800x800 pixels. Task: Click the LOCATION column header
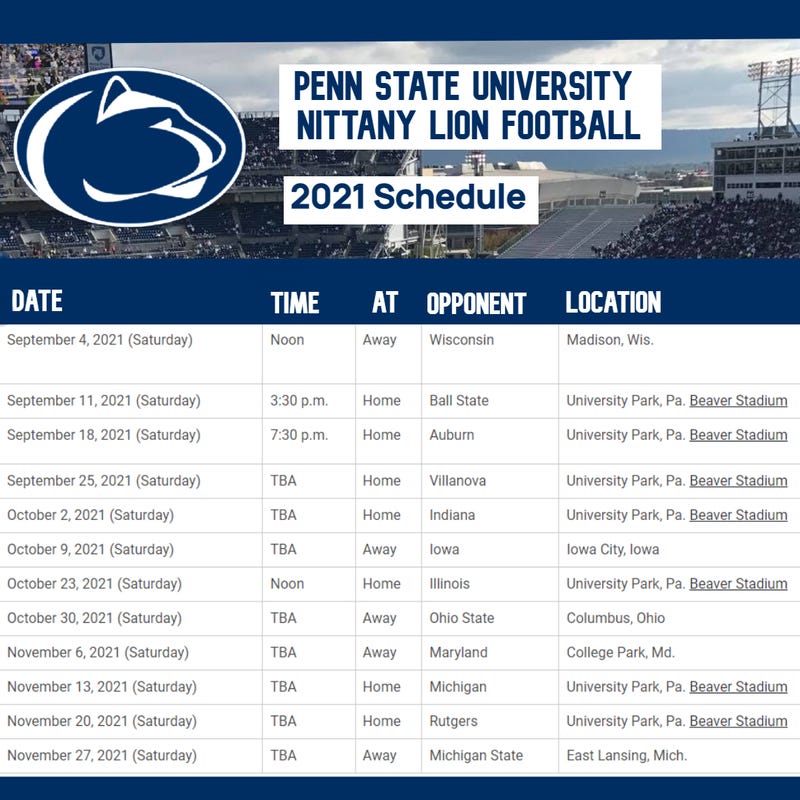613,302
